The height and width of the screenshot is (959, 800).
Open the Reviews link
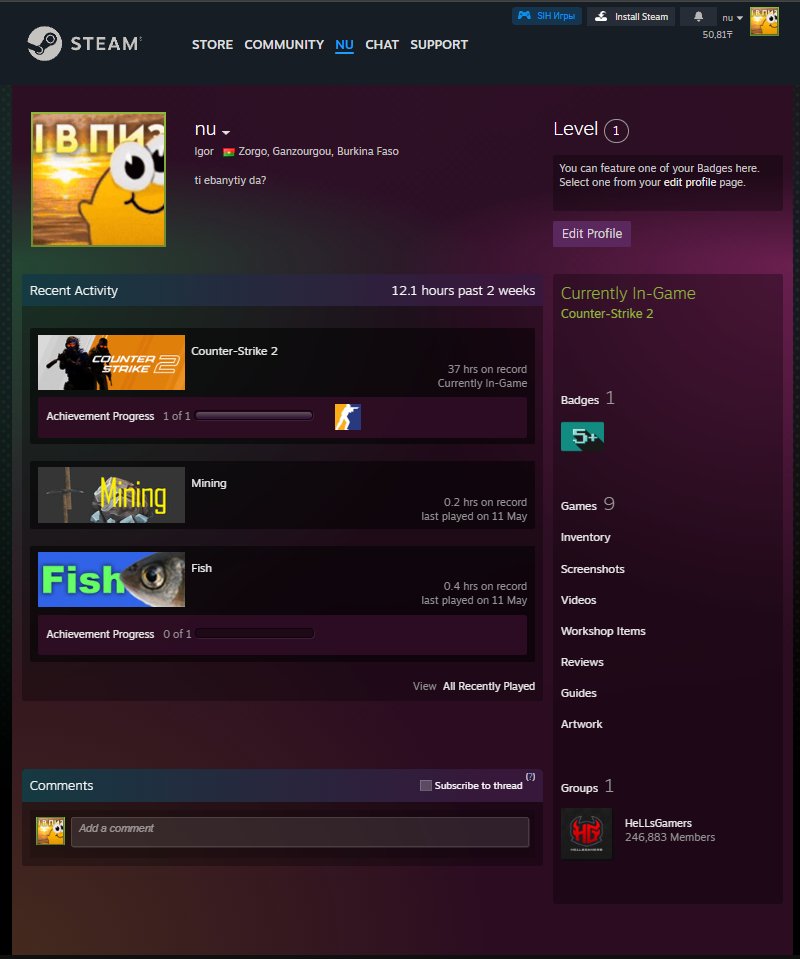[x=582, y=662]
